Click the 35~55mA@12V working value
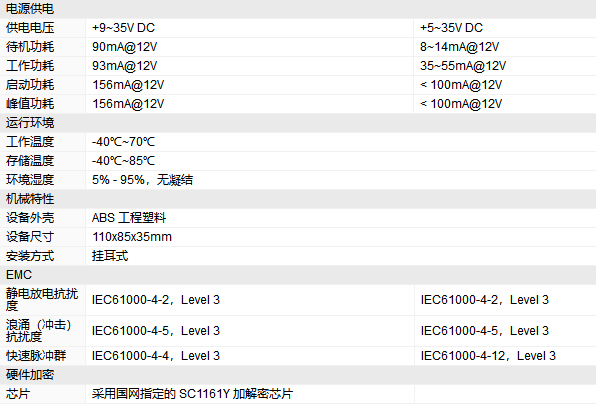This screenshot has width=596, height=404. (x=463, y=66)
